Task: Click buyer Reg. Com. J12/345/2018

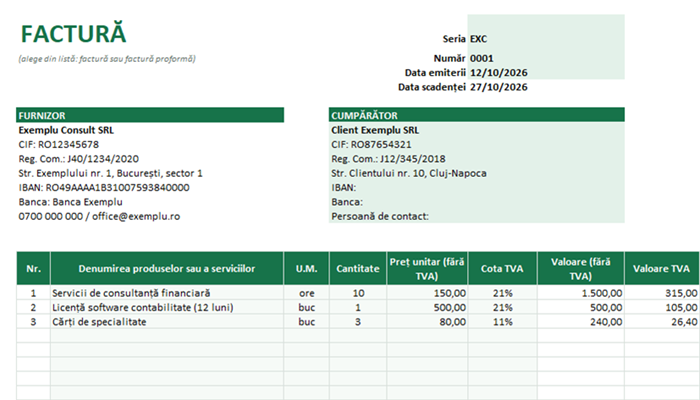Action: (x=388, y=158)
